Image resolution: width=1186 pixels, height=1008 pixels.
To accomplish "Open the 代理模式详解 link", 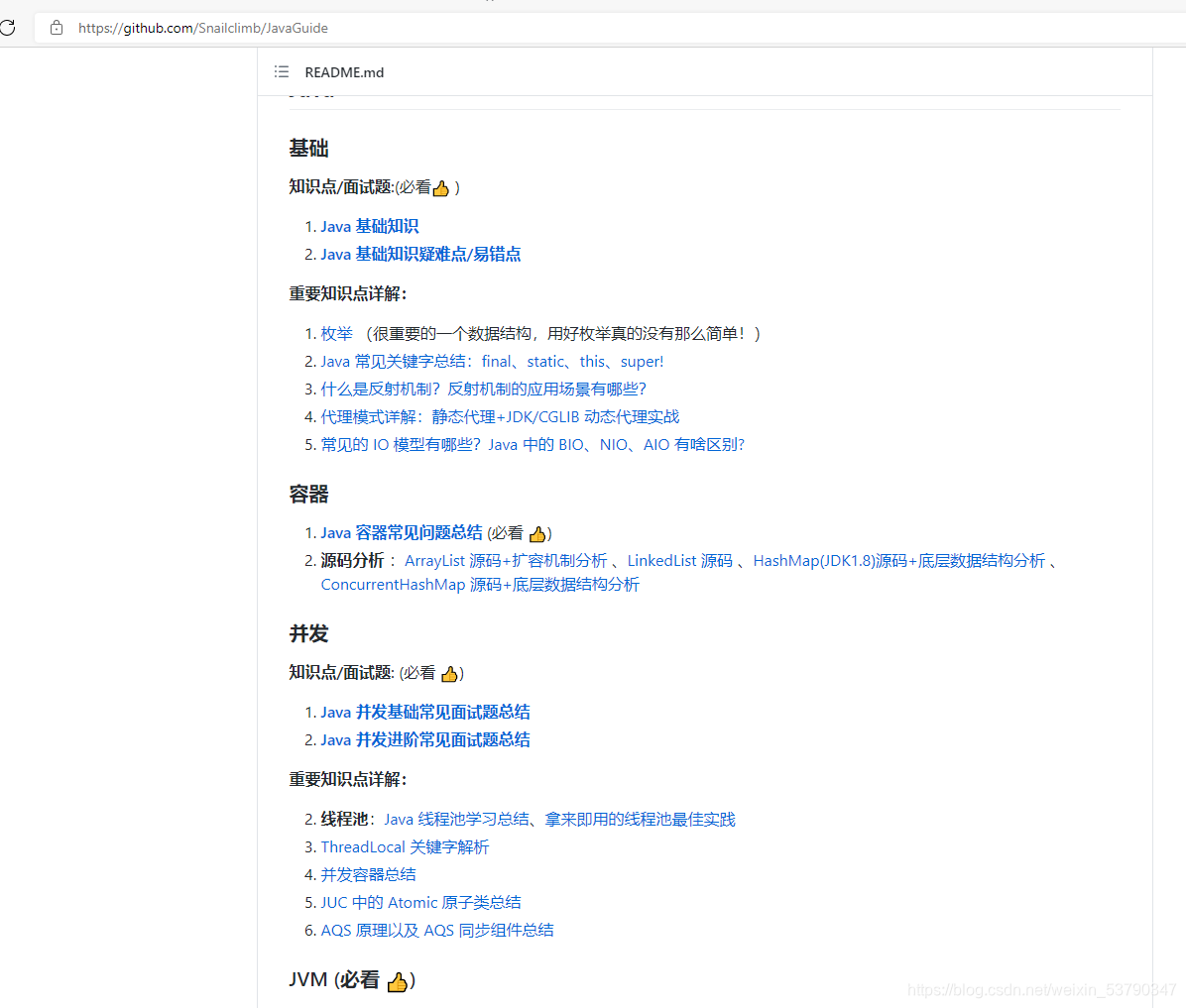I will (496, 416).
